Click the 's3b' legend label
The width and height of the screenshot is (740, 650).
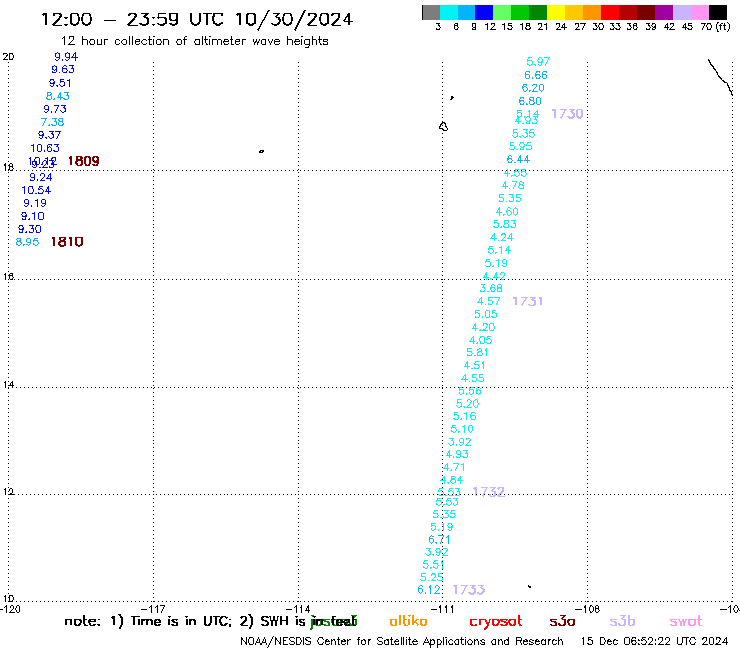pyautogui.click(x=622, y=621)
